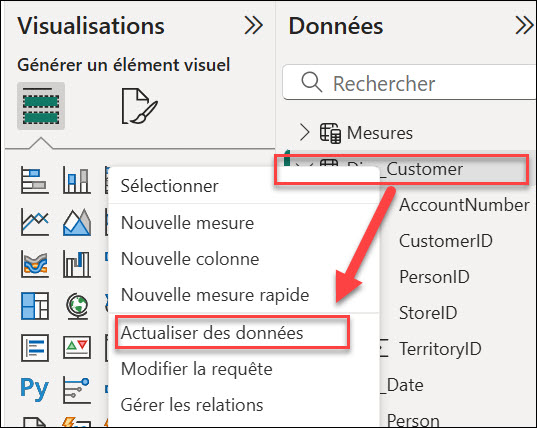The width and height of the screenshot is (537, 428).
Task: Expand the Mesures table
Action: click(x=304, y=133)
